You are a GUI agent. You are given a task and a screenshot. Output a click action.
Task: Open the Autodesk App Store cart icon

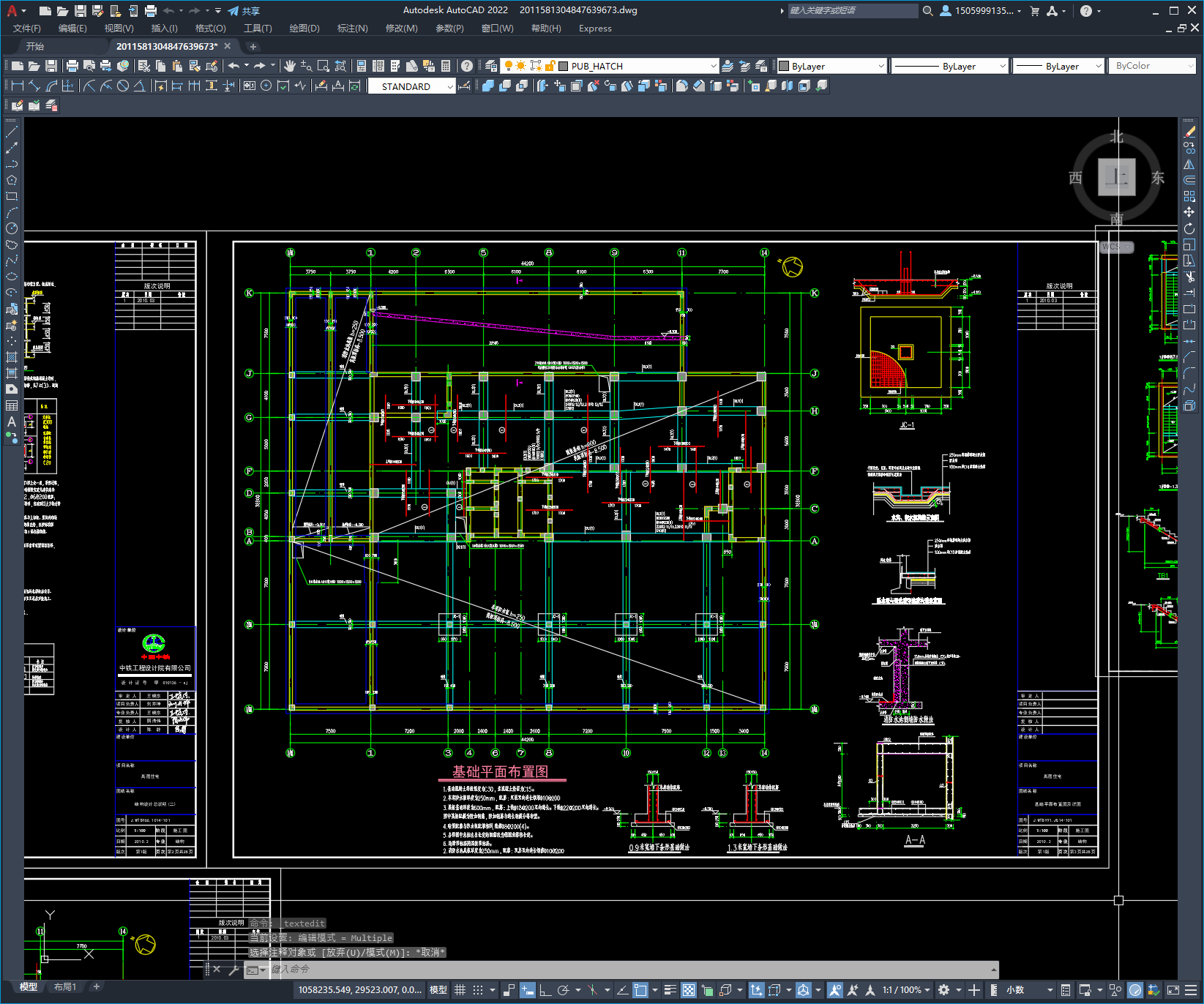(x=1035, y=11)
